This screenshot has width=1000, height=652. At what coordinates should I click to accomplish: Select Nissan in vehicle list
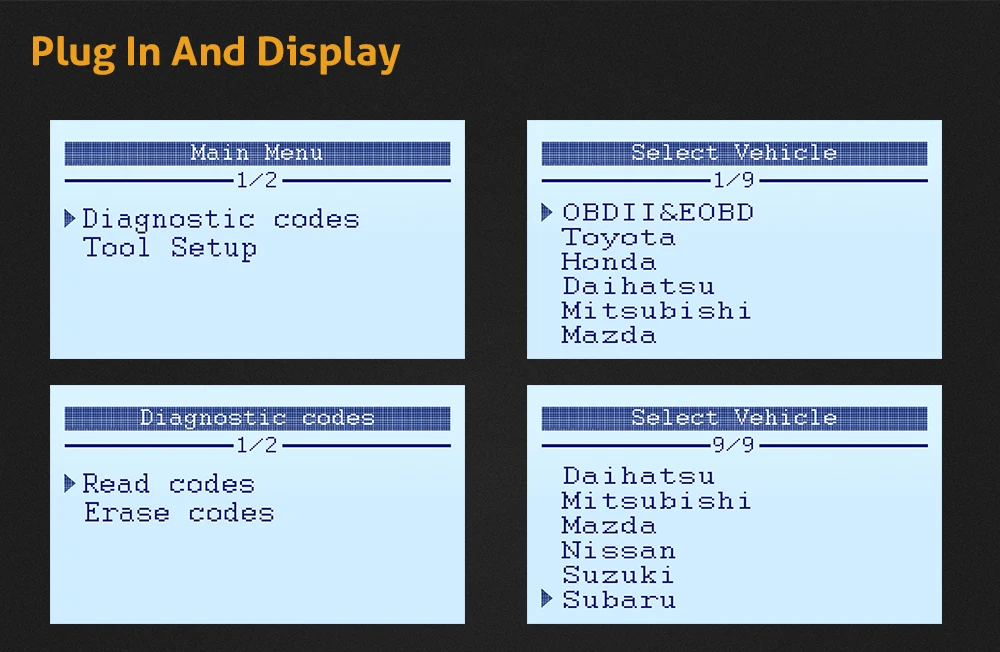click(x=618, y=551)
